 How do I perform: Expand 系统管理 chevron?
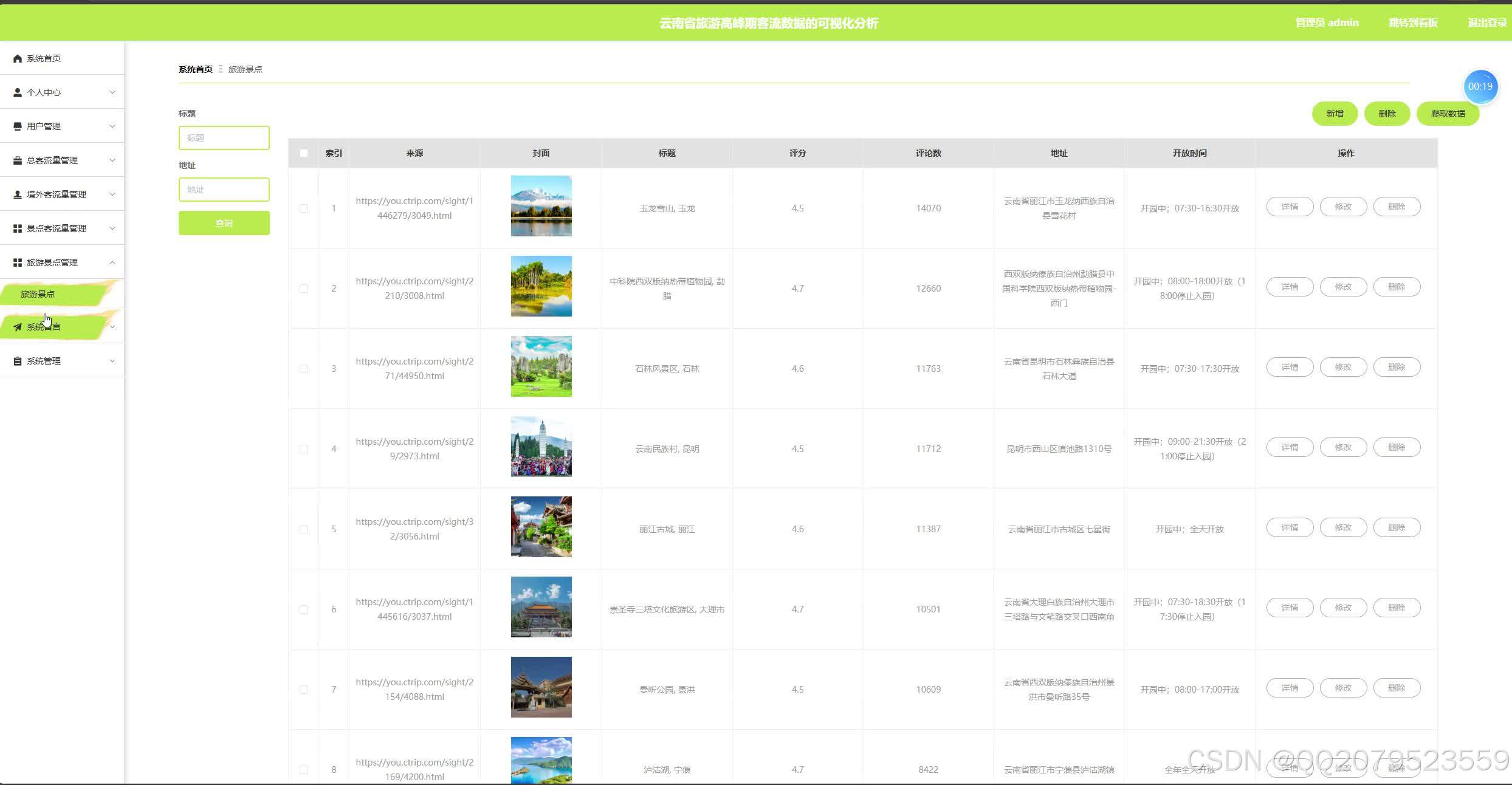click(112, 361)
